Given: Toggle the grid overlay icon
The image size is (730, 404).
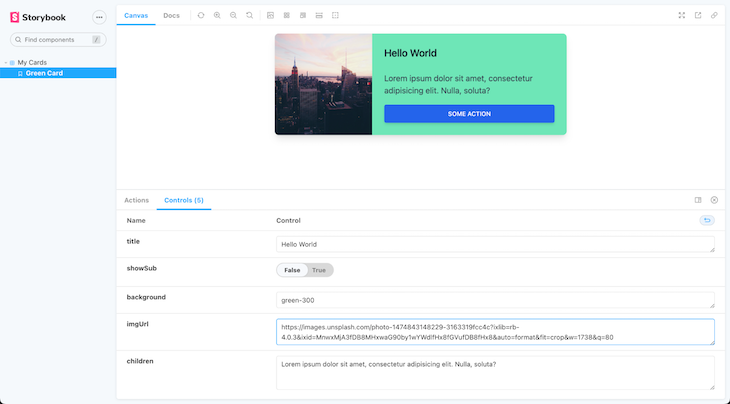Looking at the screenshot, I should coord(287,16).
